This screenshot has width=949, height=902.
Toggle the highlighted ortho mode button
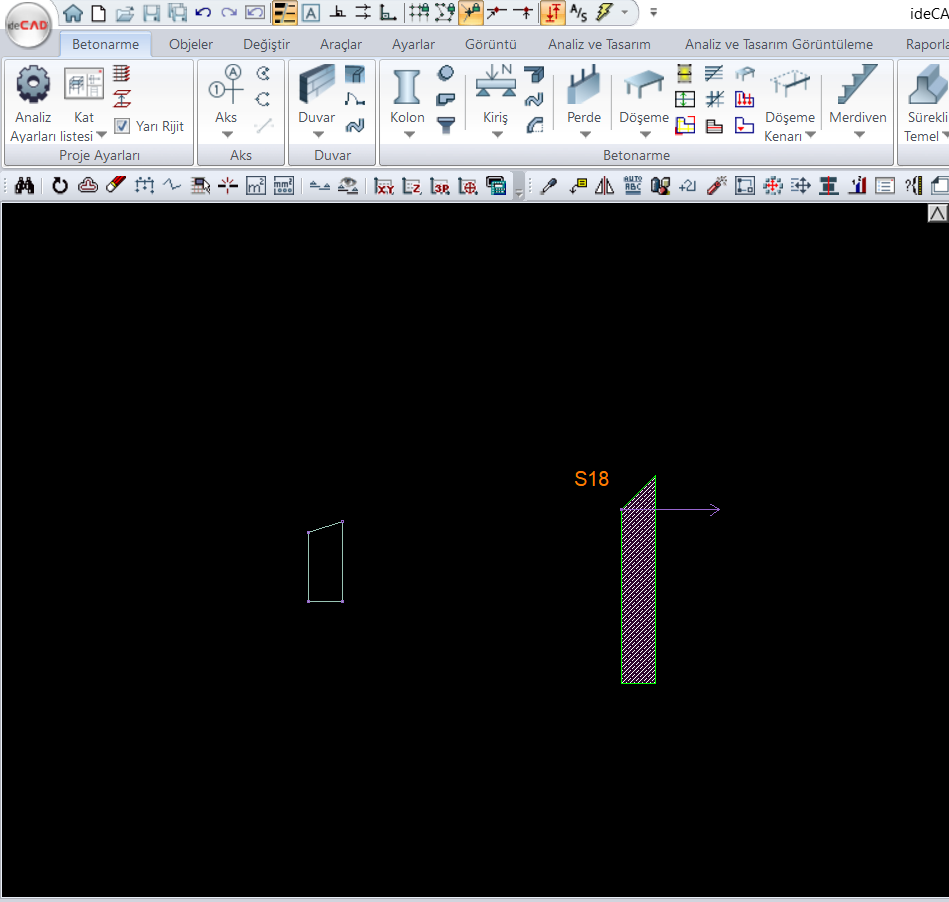pos(552,13)
